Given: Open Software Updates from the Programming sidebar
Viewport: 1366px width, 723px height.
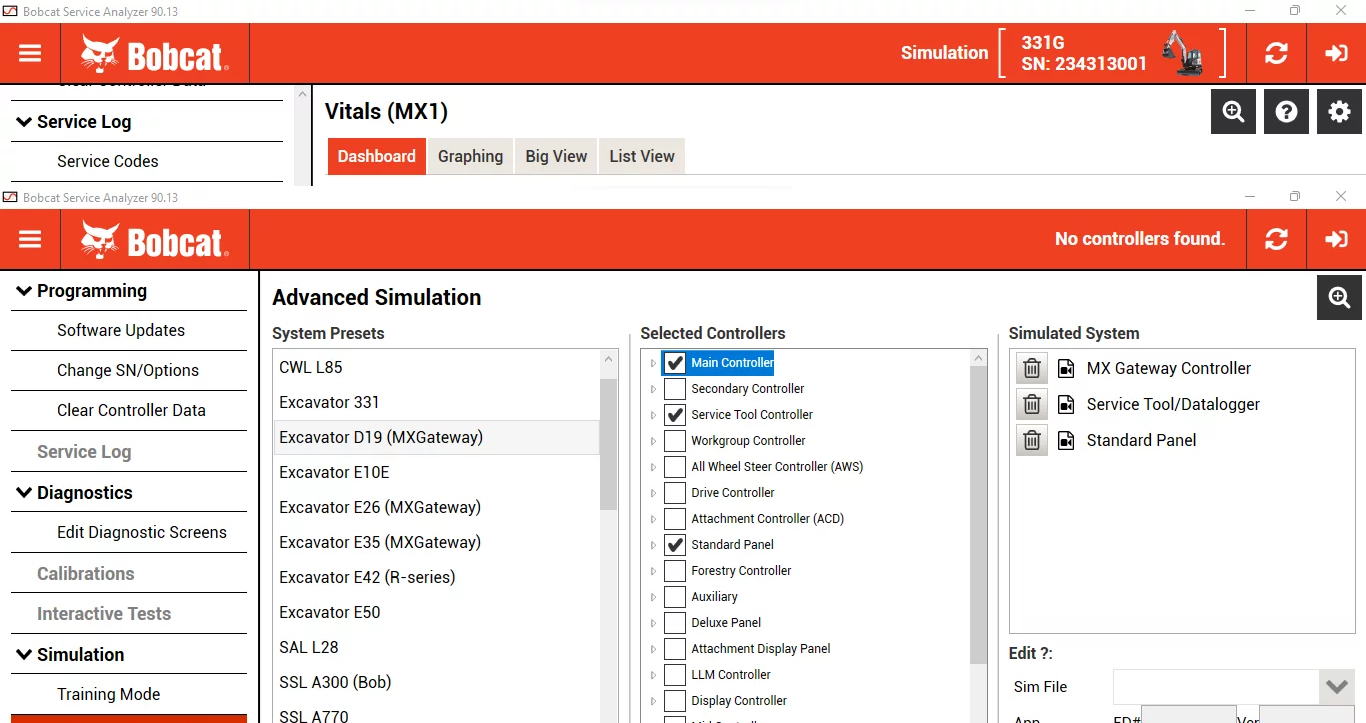Looking at the screenshot, I should click(121, 330).
